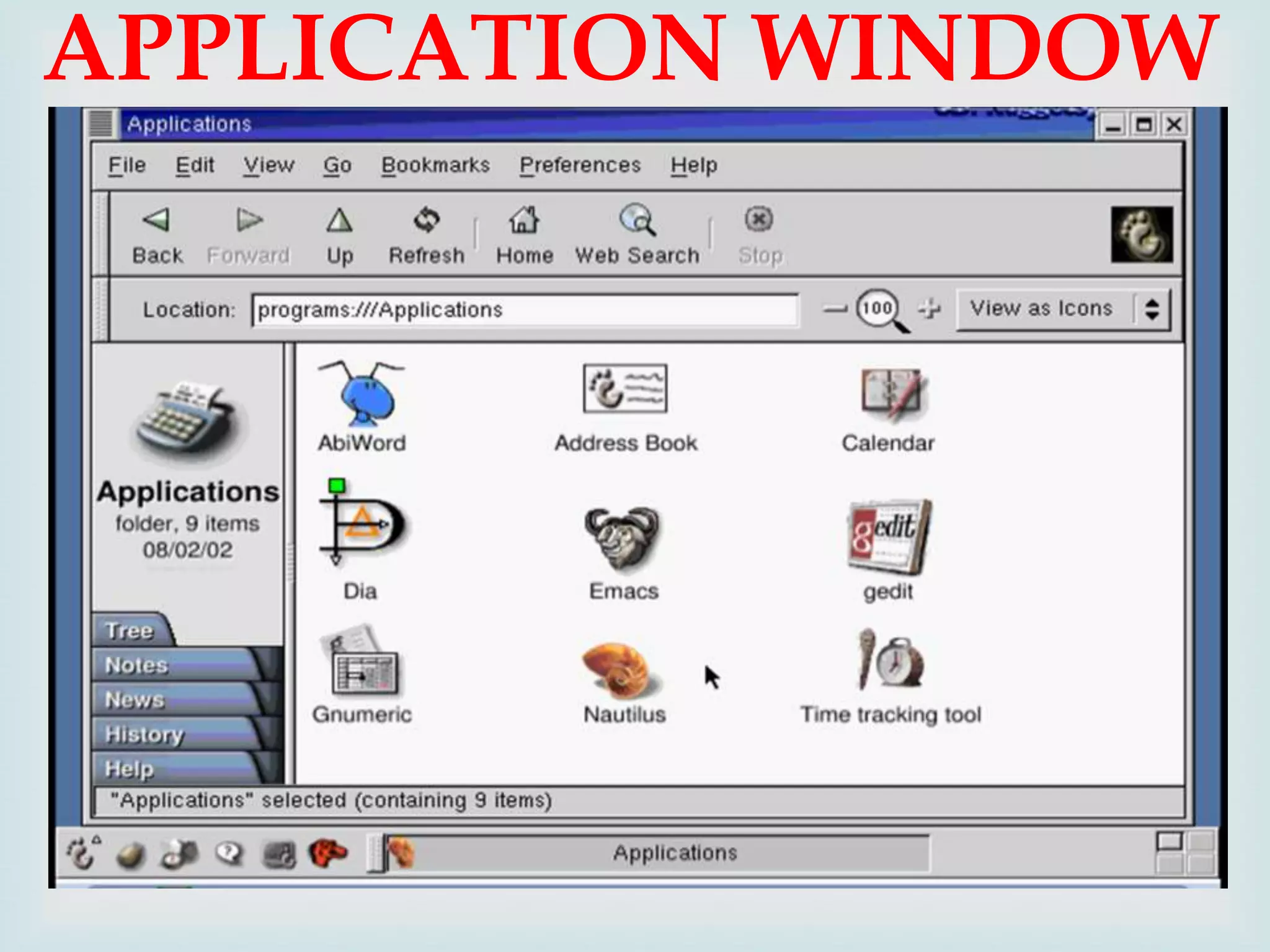Open the View as Icons dropdown
This screenshot has width=1270, height=952.
[1064, 309]
